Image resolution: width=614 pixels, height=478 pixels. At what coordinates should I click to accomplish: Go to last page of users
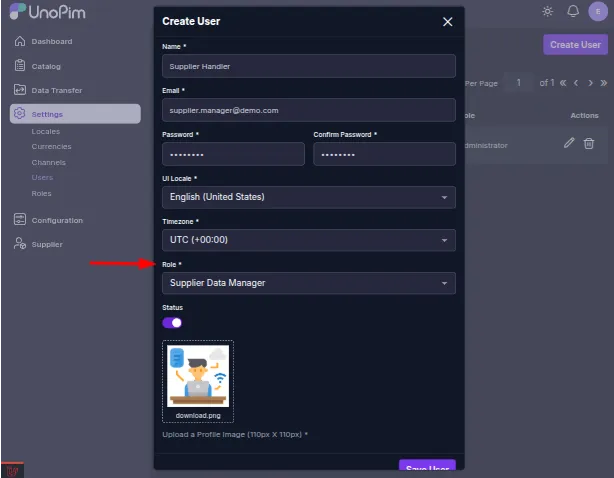(603, 83)
